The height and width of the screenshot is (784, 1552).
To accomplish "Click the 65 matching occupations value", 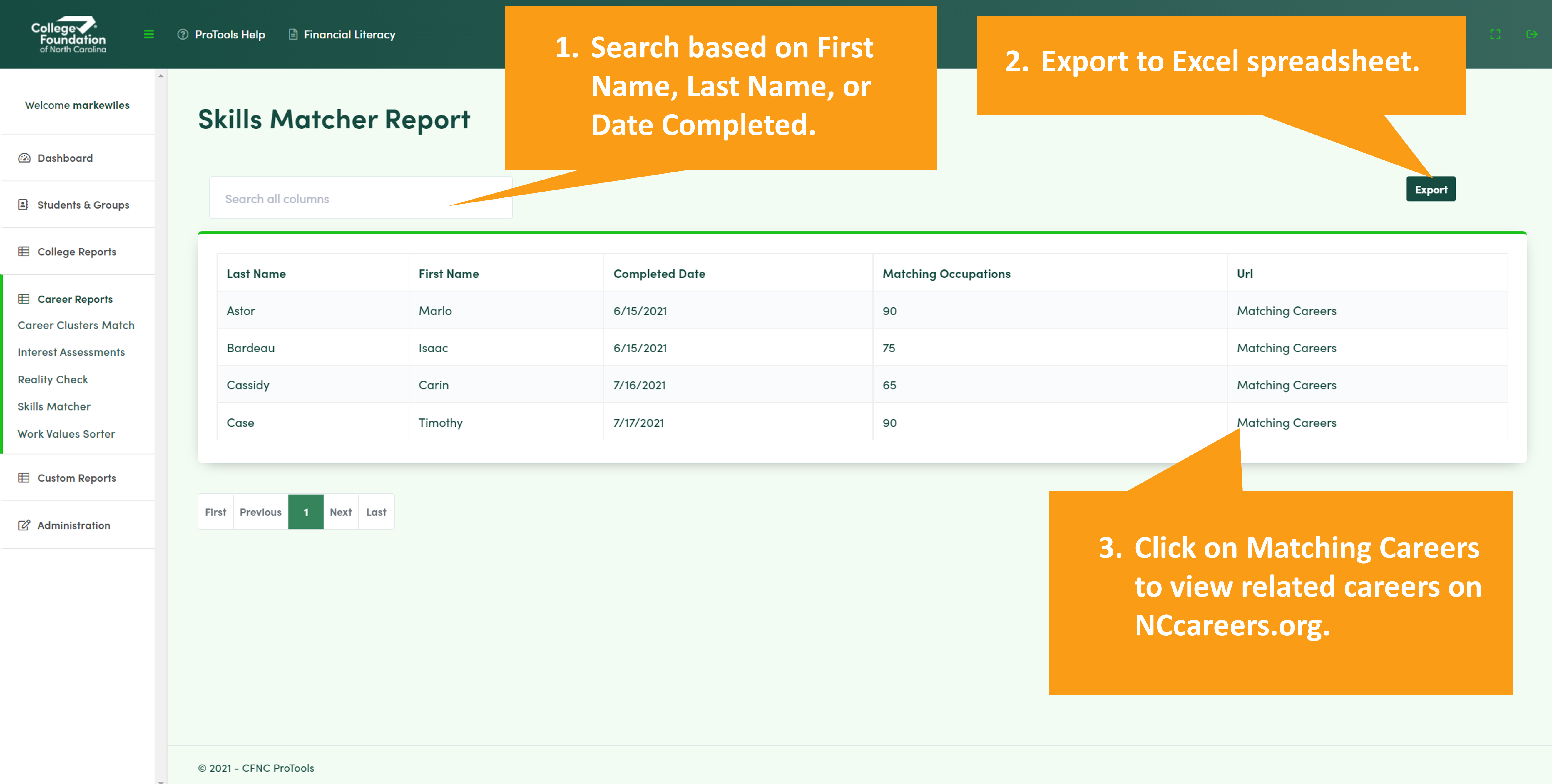I will (x=889, y=385).
